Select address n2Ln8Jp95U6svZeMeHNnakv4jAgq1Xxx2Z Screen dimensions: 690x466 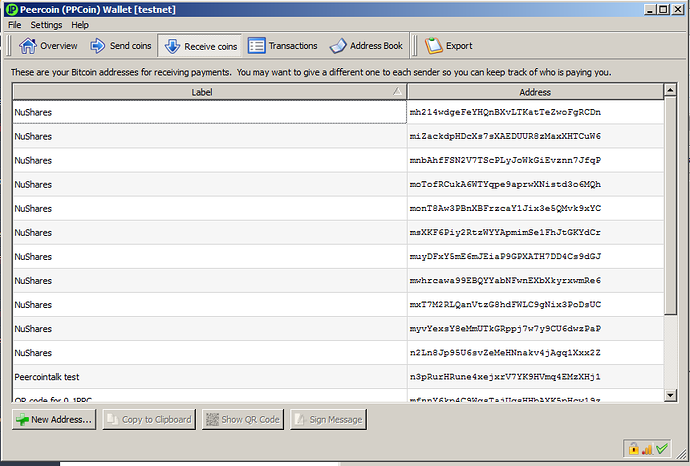click(505, 353)
